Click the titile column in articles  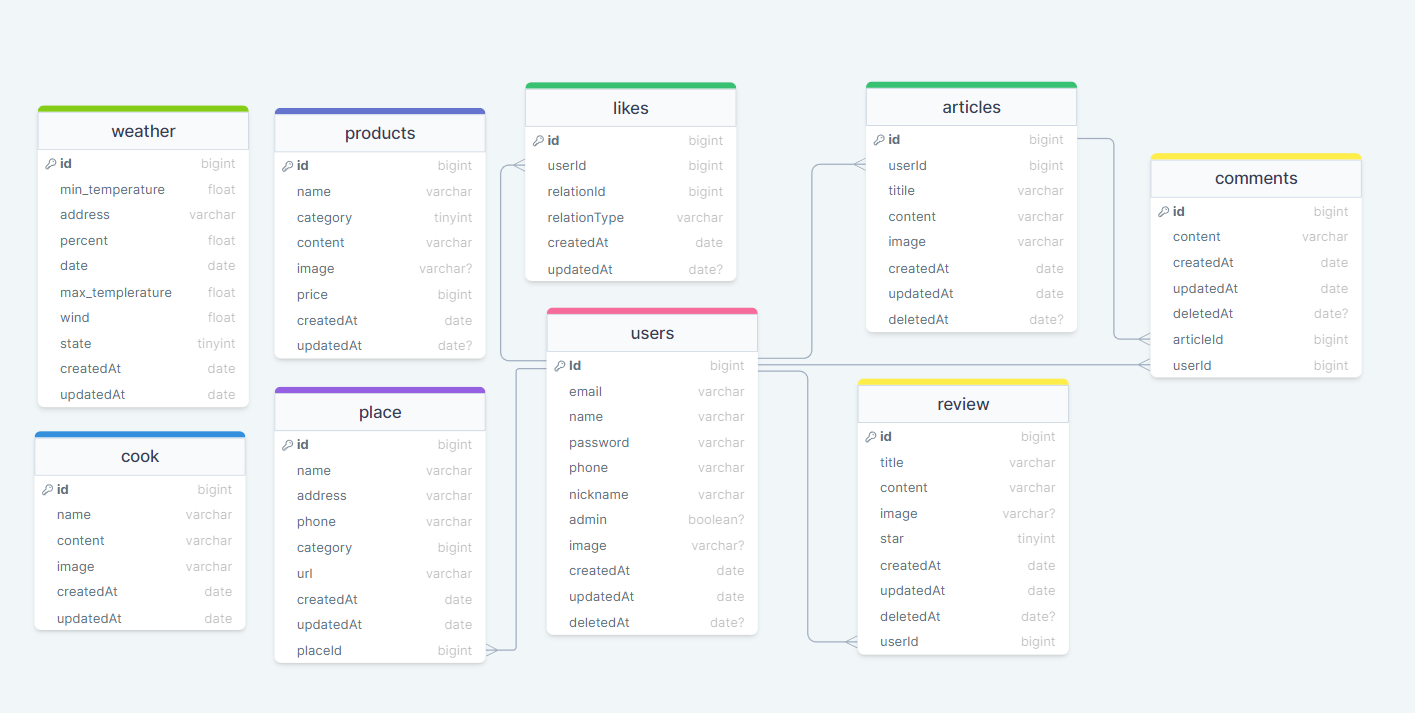[971, 191]
